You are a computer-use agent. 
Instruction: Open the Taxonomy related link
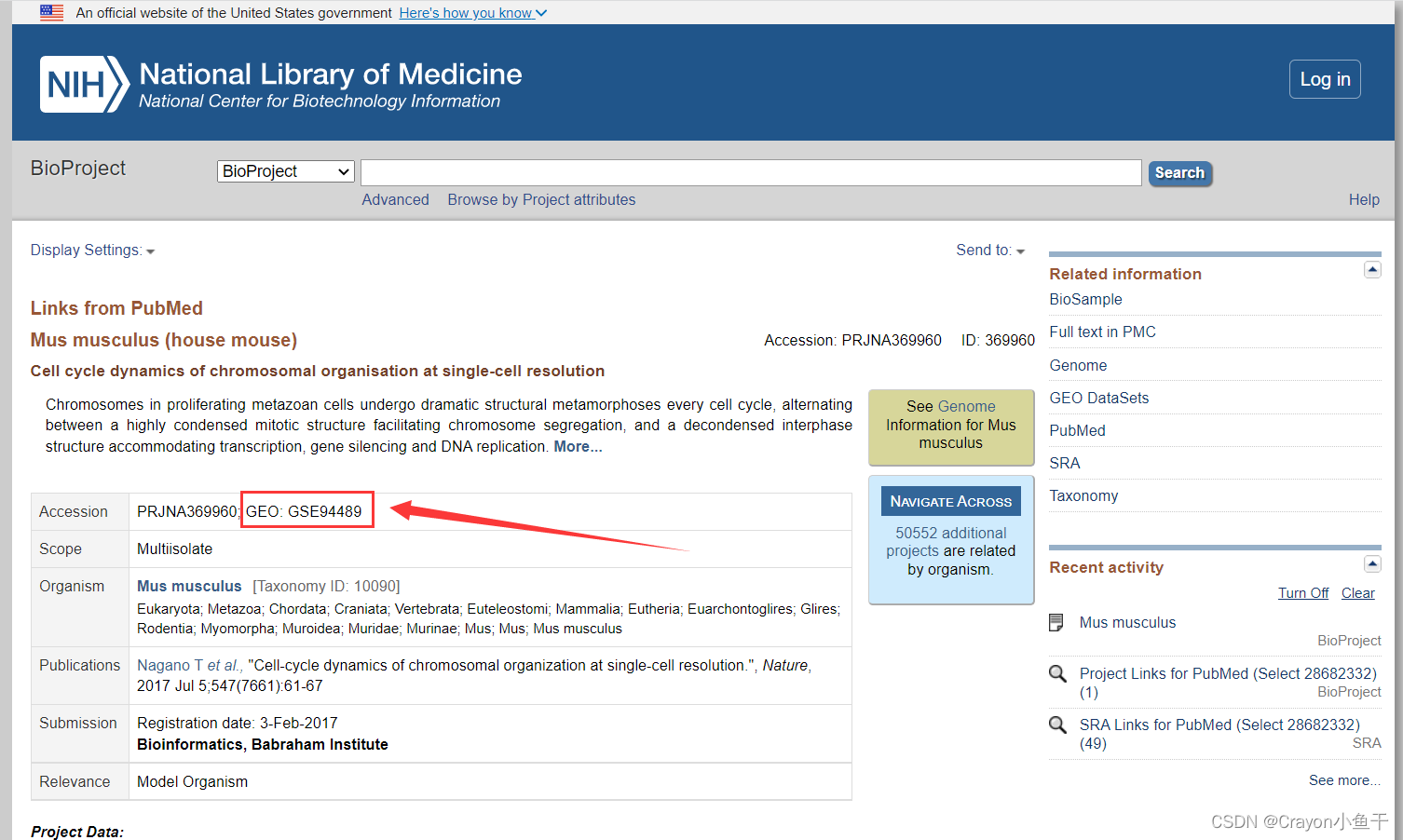tap(1083, 496)
